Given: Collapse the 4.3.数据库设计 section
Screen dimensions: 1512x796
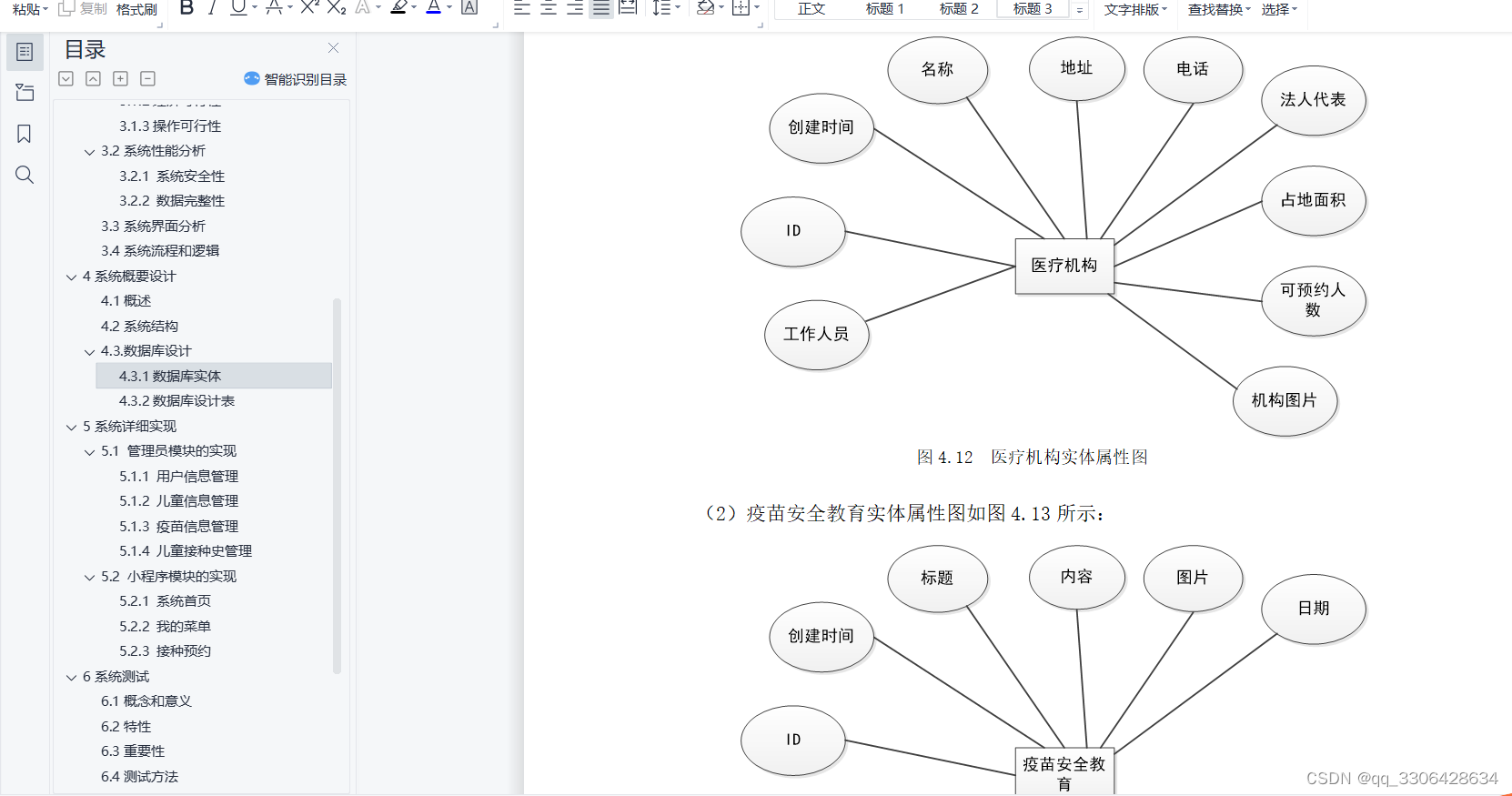Looking at the screenshot, I should (89, 352).
